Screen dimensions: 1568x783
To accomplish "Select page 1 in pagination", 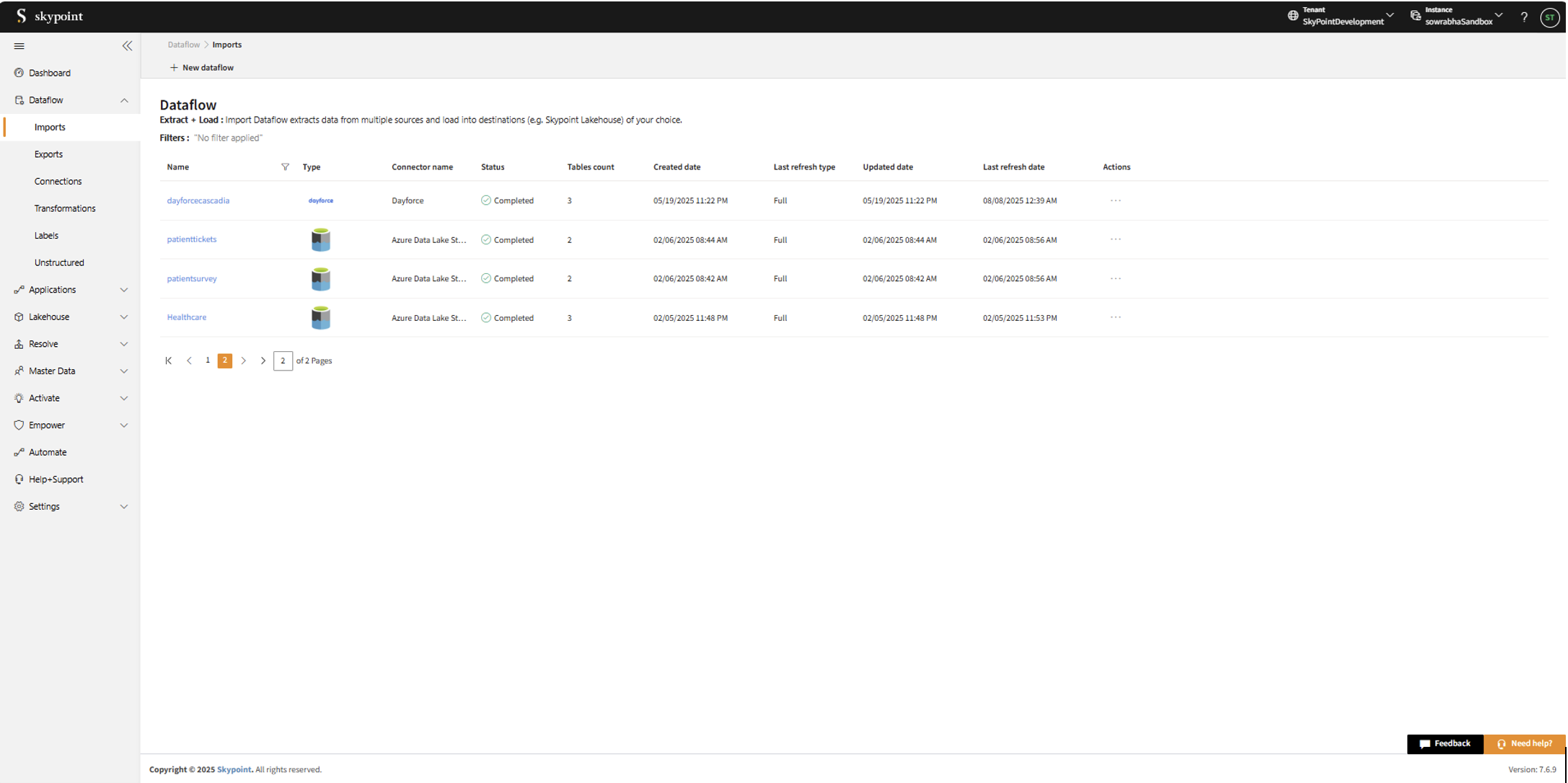I will tap(208, 360).
